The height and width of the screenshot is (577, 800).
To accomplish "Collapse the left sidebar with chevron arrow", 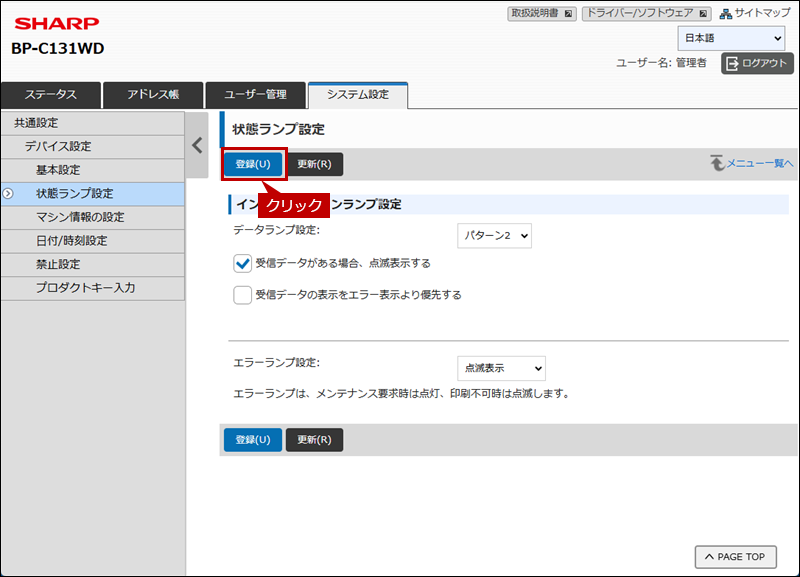I will point(197,144).
